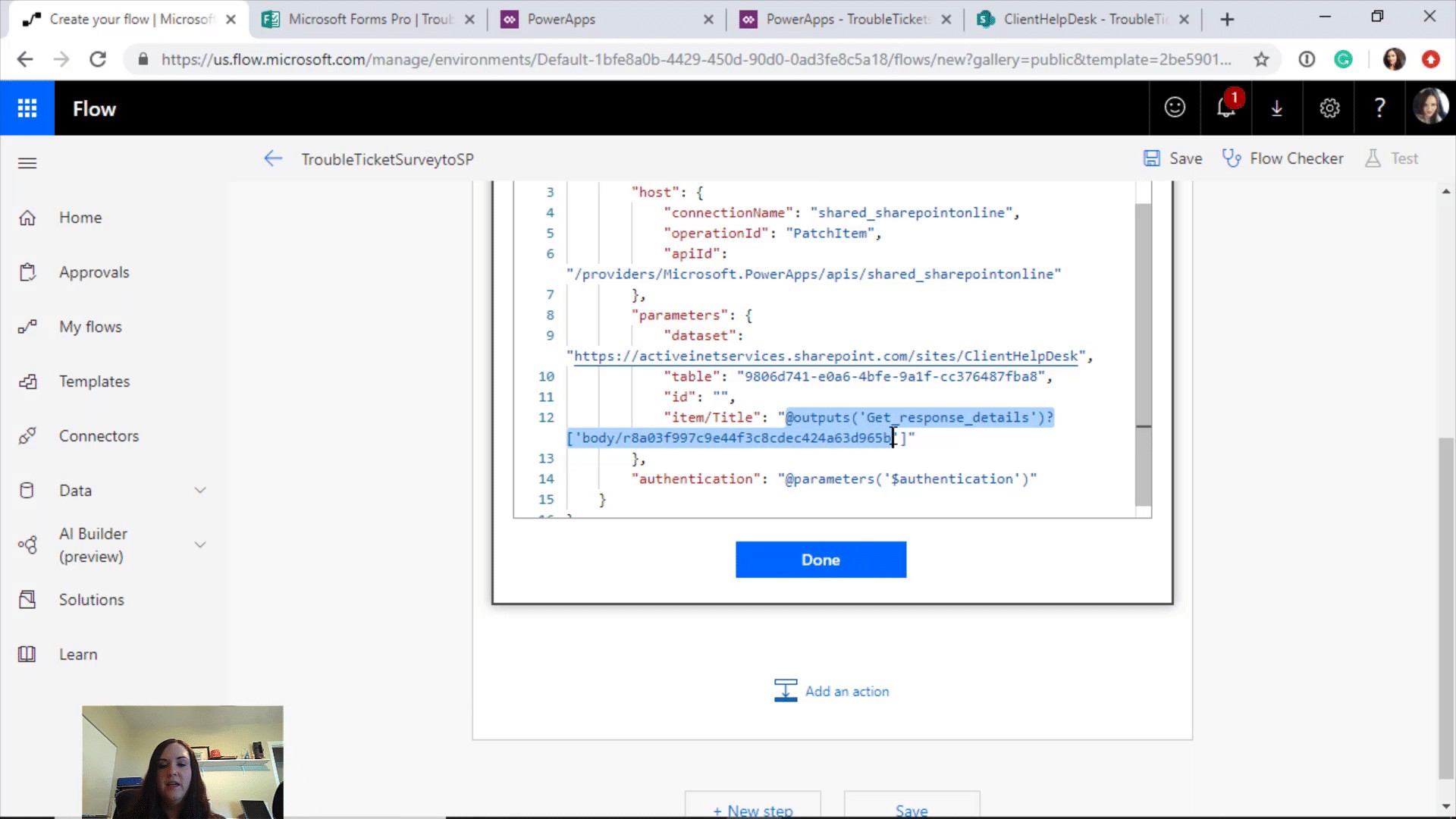Screen dimensions: 1456x819
Task: Switch to the PowerApps browser tab
Action: tap(607, 19)
